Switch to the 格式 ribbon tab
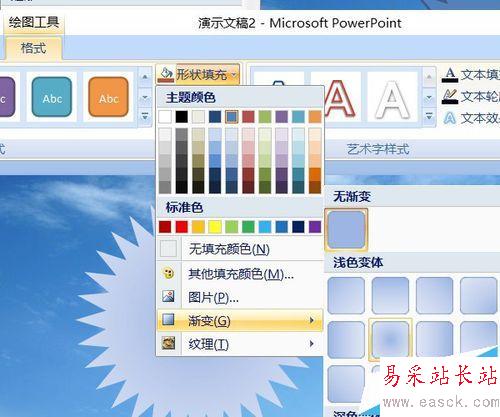500x417 pixels. click(33, 48)
